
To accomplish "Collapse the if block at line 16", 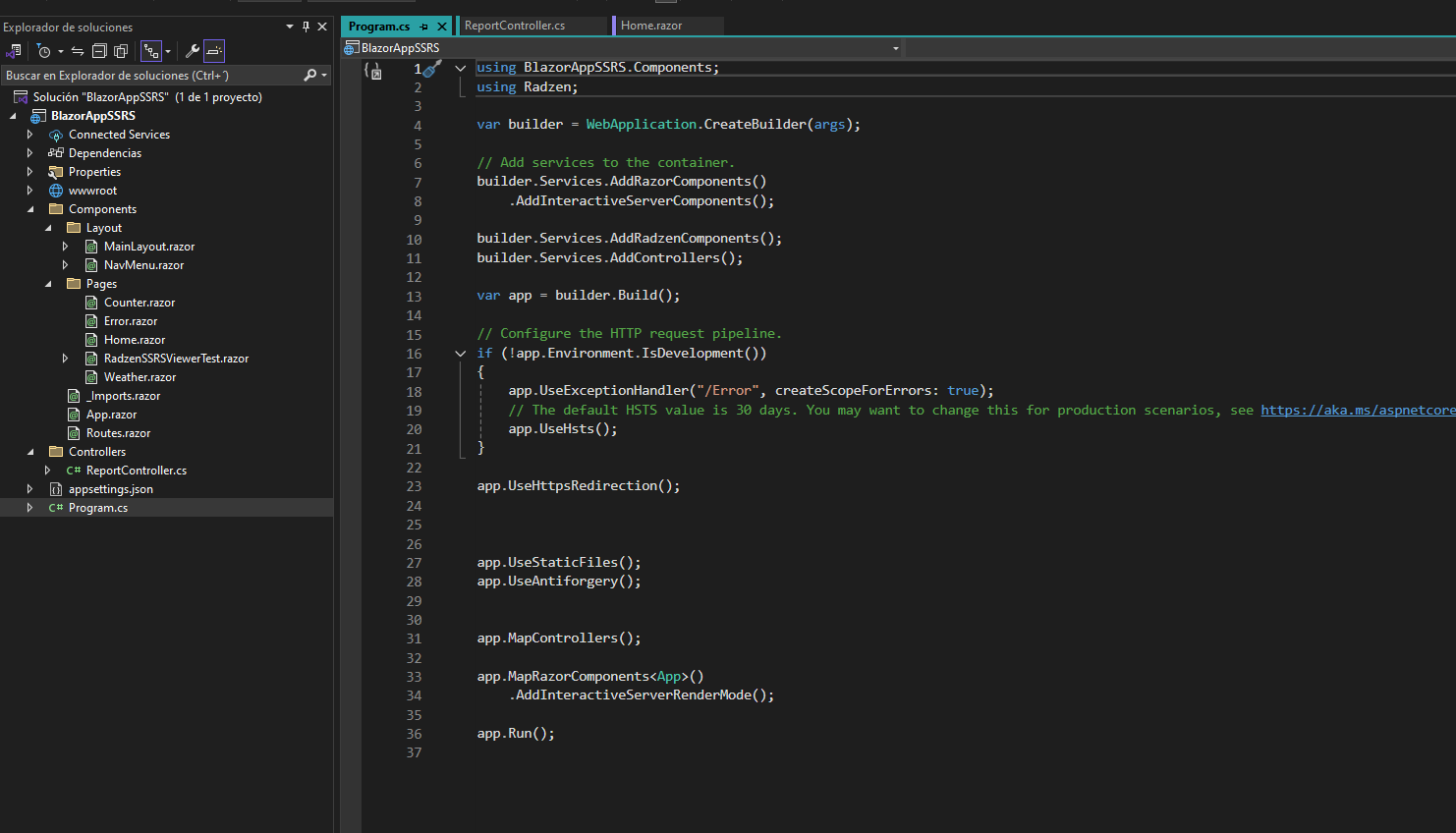I will (x=460, y=354).
